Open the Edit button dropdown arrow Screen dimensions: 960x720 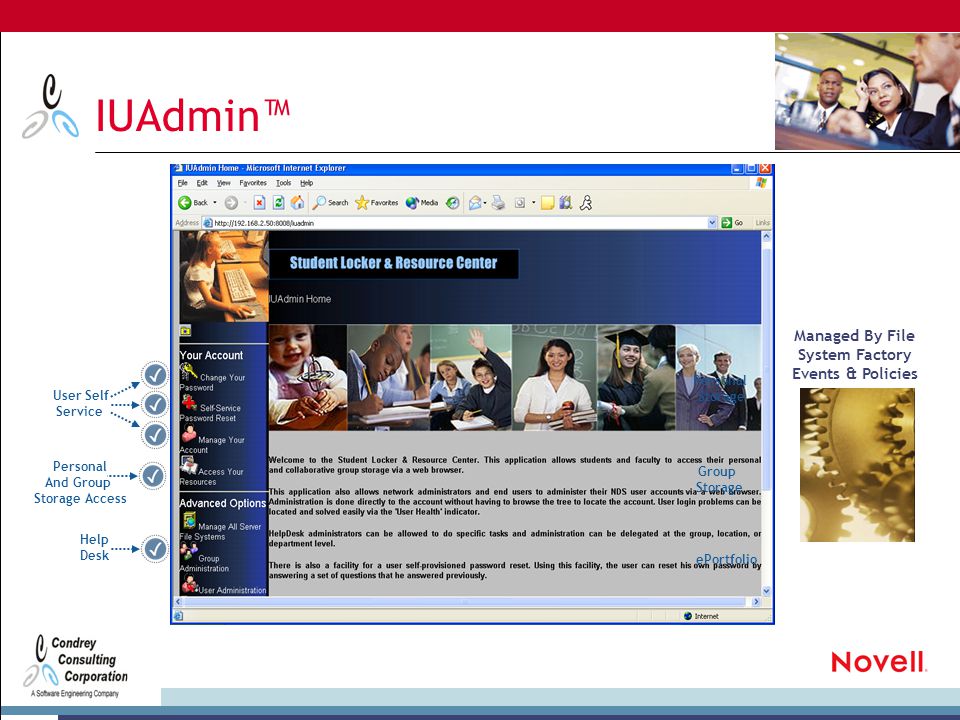point(534,203)
